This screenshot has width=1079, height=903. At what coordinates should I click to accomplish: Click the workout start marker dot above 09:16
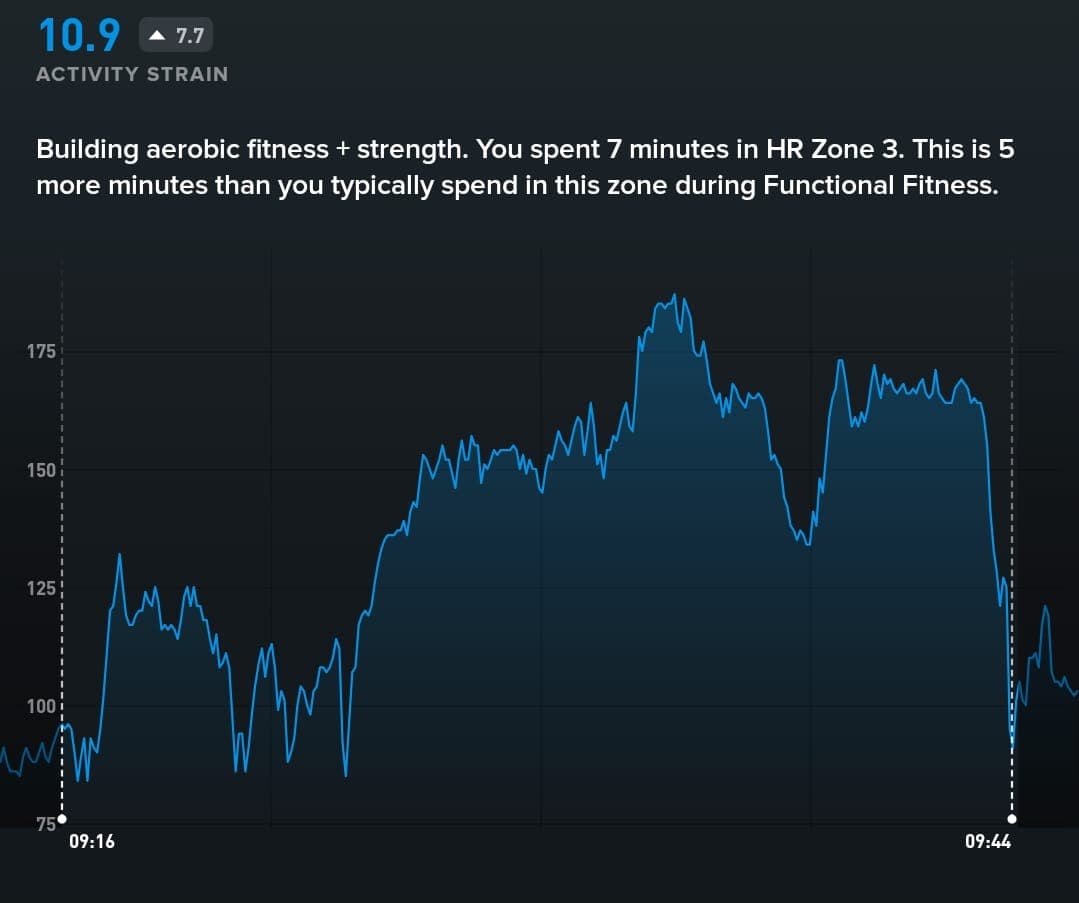click(62, 819)
